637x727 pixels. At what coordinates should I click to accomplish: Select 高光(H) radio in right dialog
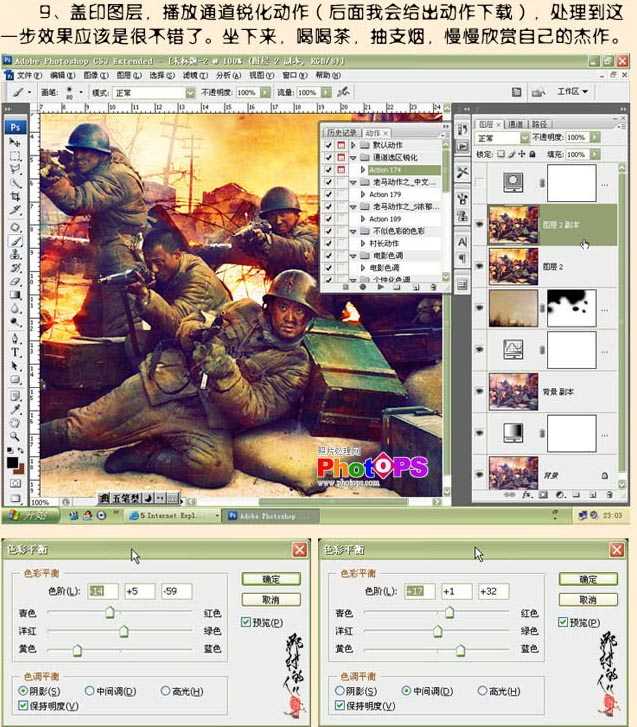(x=482, y=691)
